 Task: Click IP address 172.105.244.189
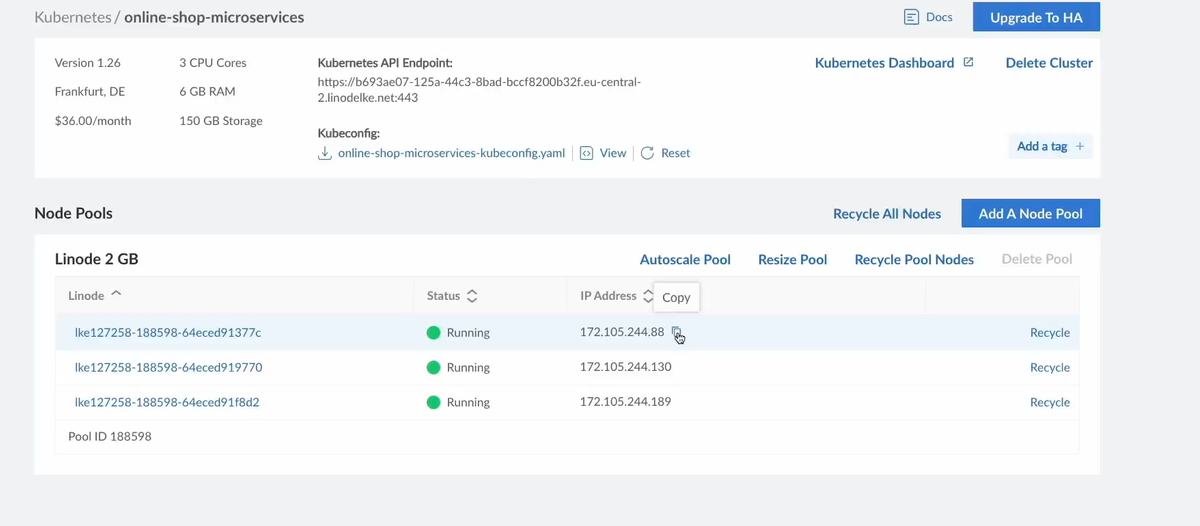tap(625, 402)
